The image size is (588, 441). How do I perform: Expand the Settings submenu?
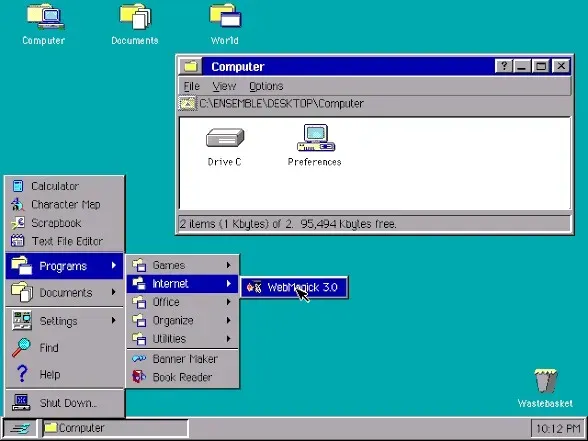coord(64,321)
